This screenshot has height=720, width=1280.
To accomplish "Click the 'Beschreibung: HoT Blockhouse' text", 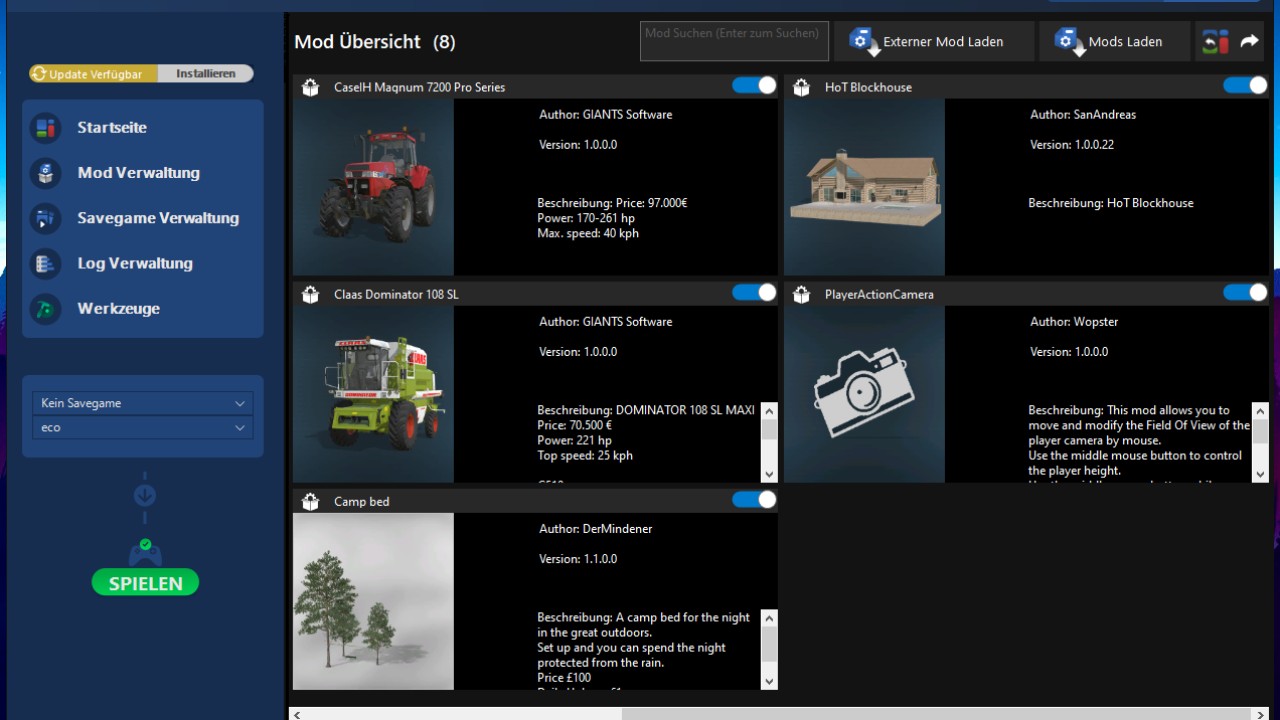I will 1111,203.
